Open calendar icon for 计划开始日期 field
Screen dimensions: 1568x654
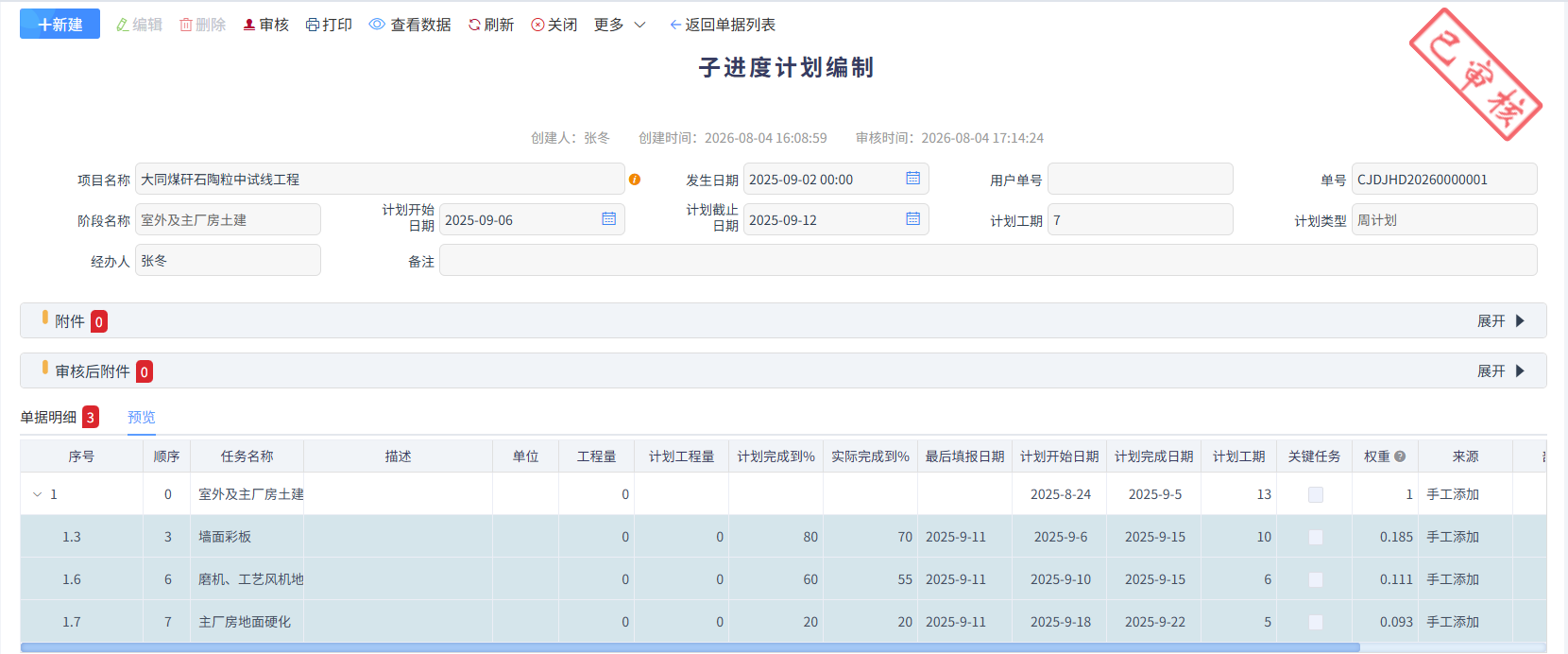(608, 219)
